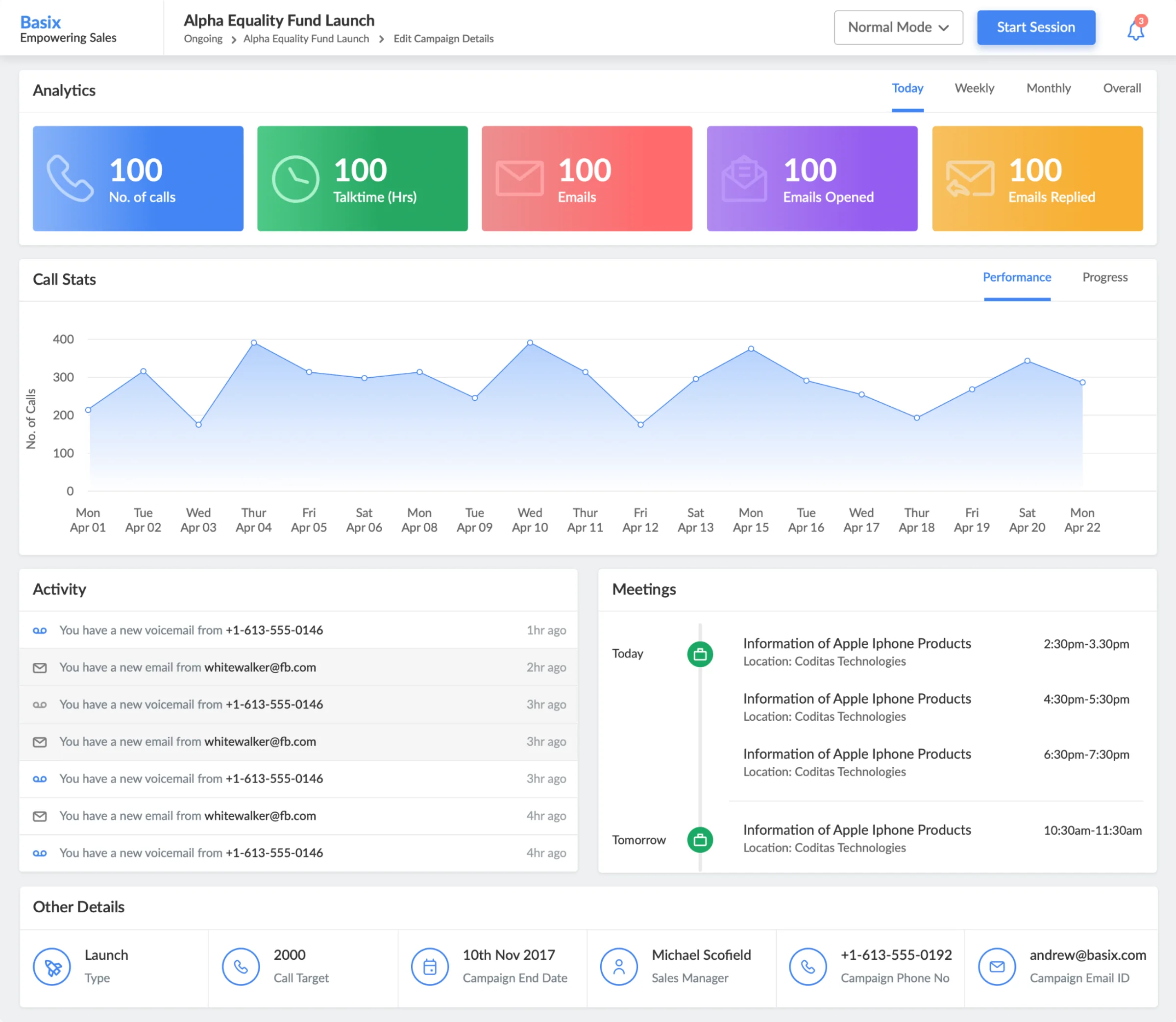The width and height of the screenshot is (1176, 1022).
Task: Click breadcrumb chevron before Edit Campaign Details
Action: [382, 39]
